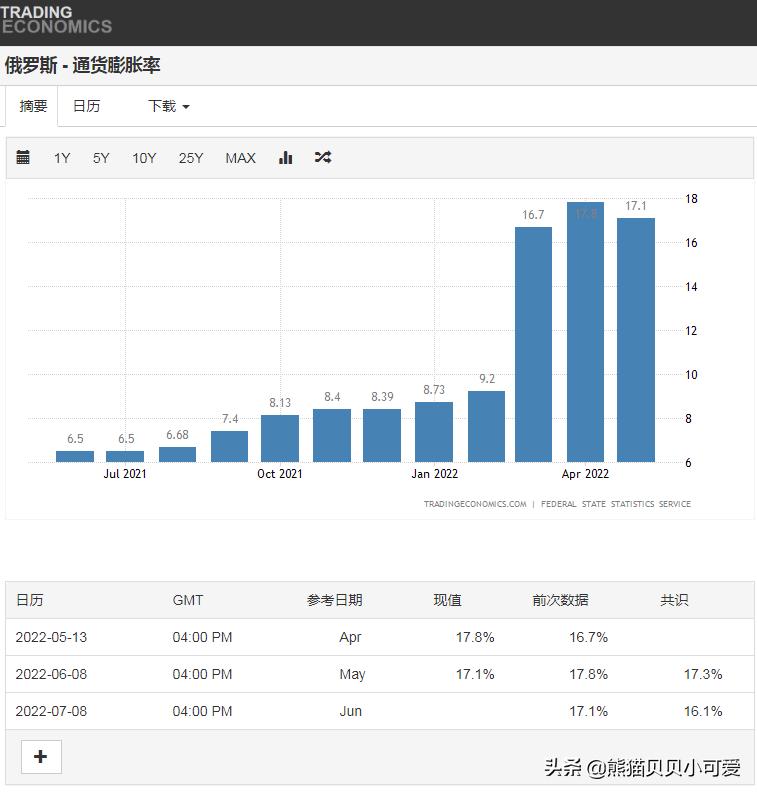Click the plus button below the table
Image resolution: width=757 pixels, height=794 pixels.
41,756
